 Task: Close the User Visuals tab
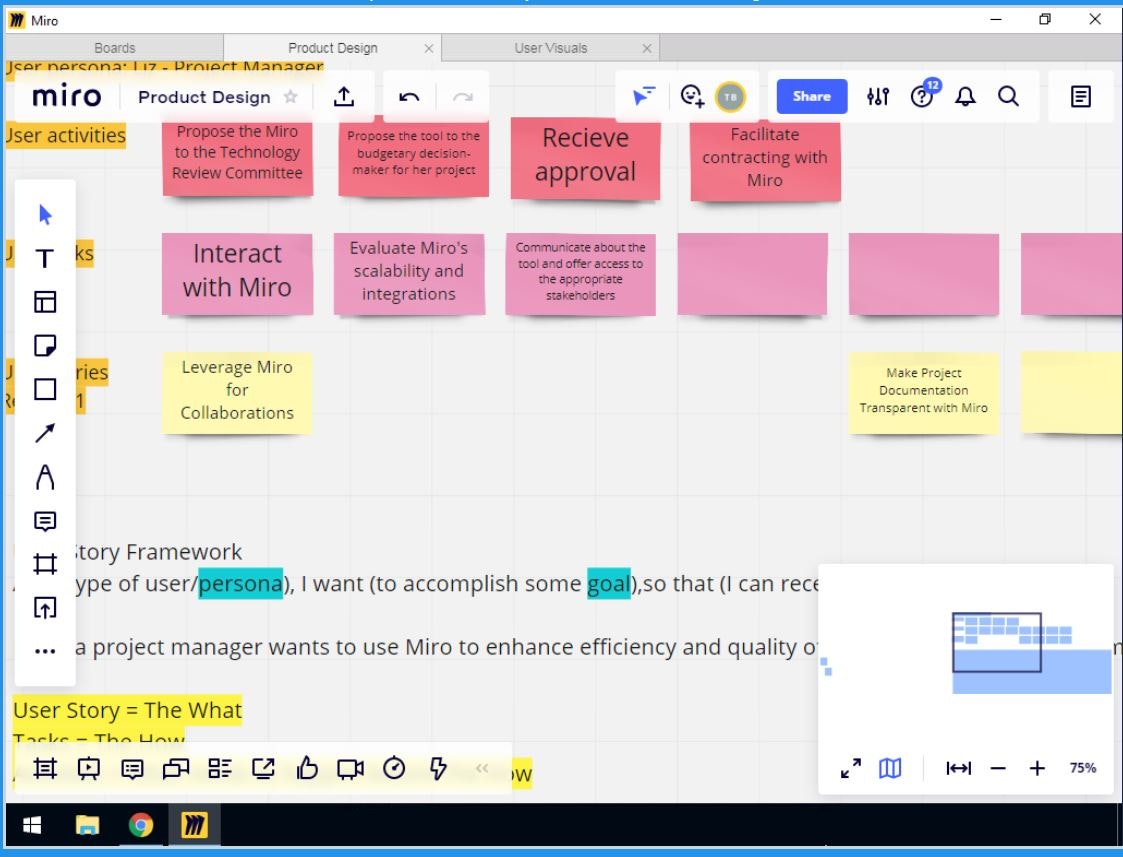[x=647, y=48]
